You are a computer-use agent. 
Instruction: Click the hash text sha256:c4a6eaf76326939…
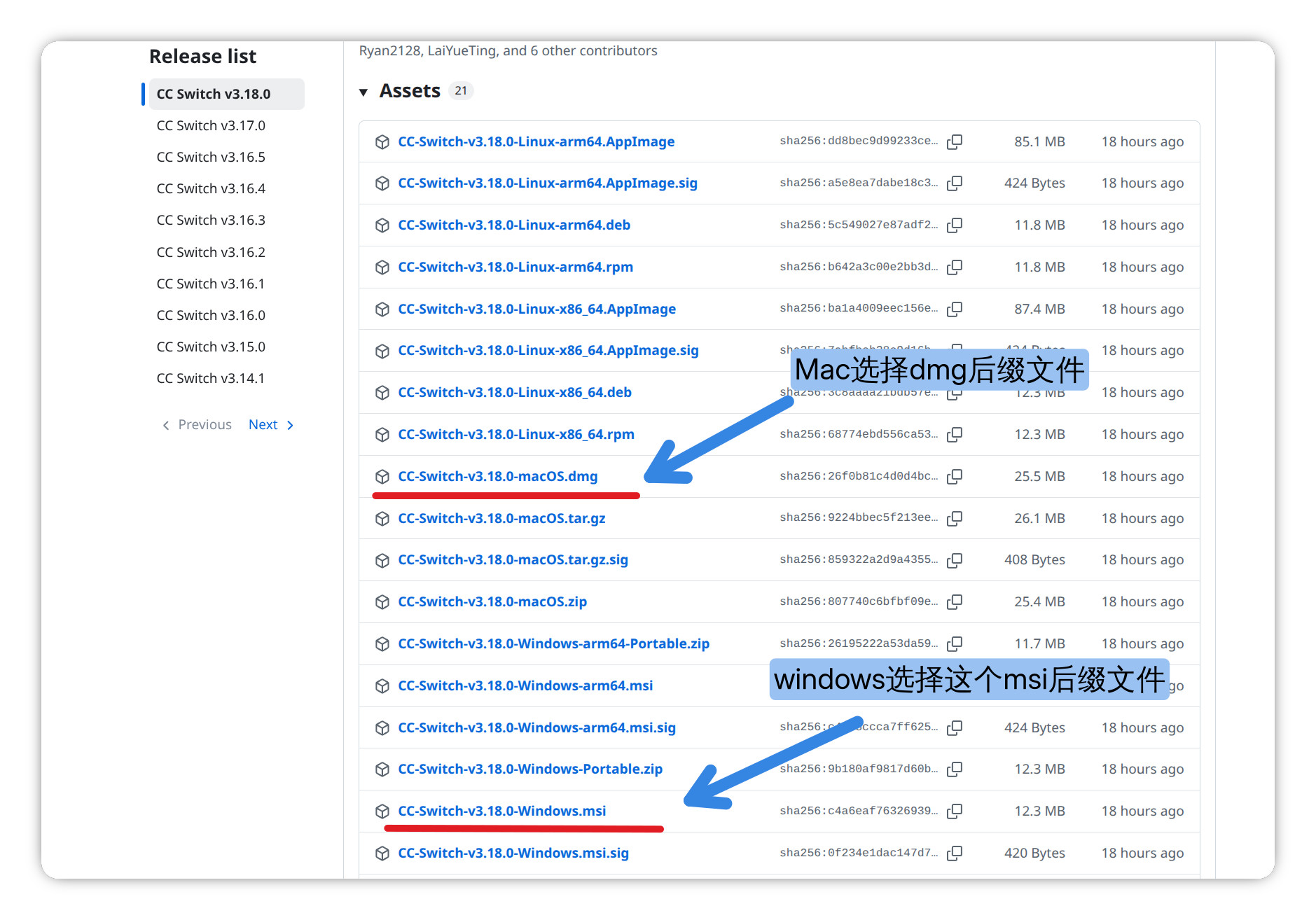[859, 811]
